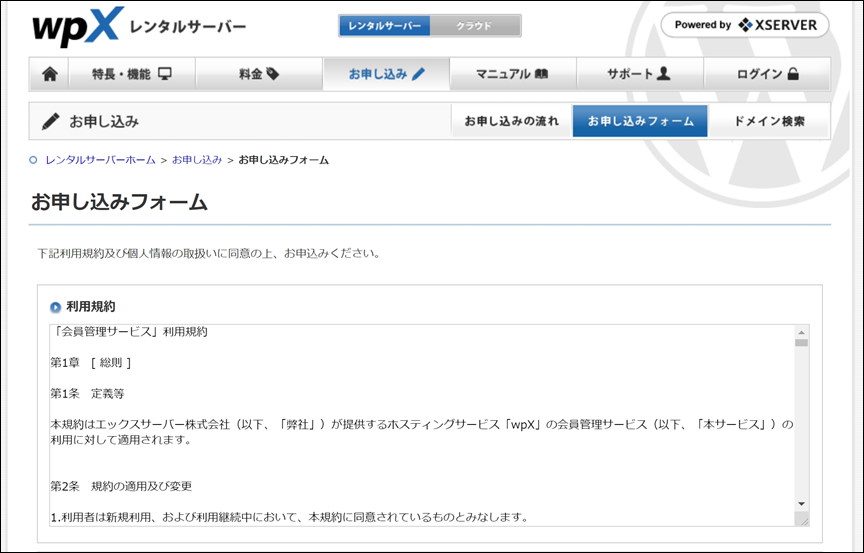Click the scrollbar thumb in terms box
864x553 pixels.
point(801,343)
